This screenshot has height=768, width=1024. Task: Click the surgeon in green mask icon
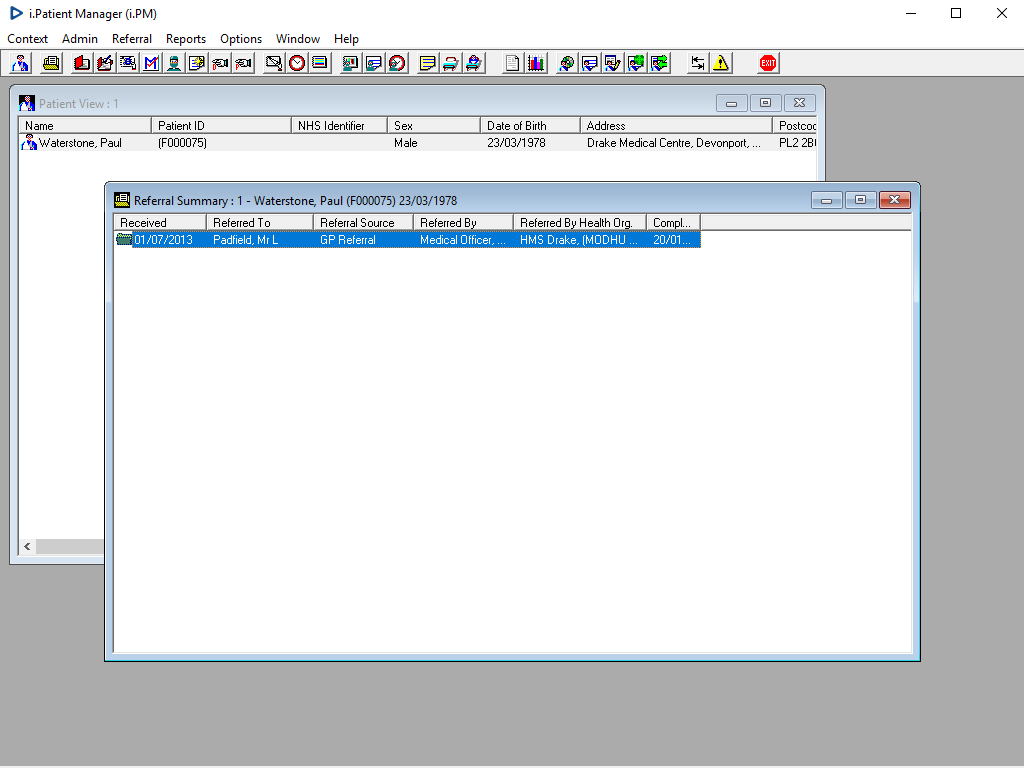tap(174, 63)
